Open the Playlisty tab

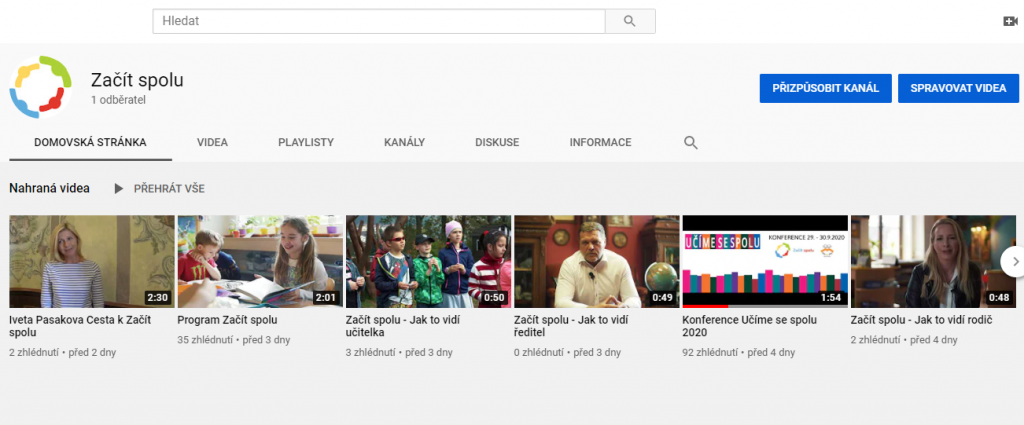306,143
